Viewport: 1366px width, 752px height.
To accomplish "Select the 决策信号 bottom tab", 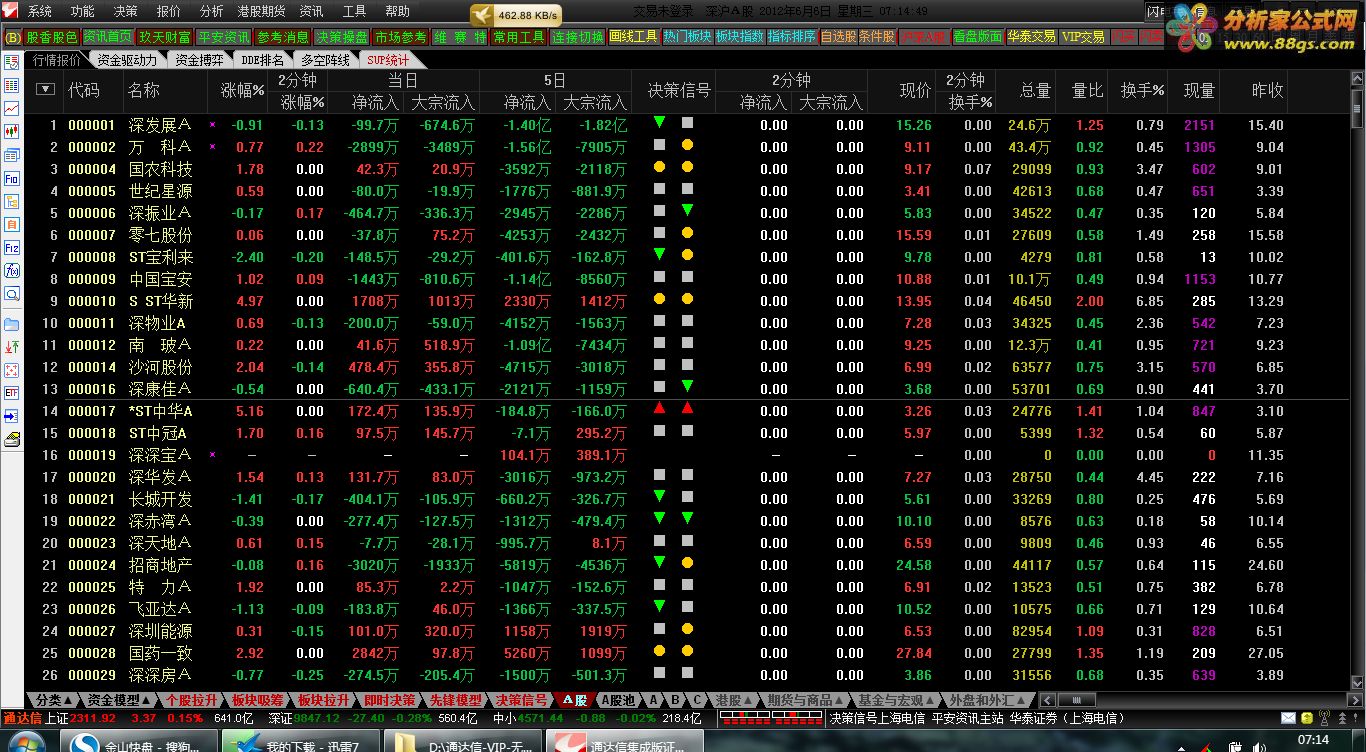I will coord(522,700).
